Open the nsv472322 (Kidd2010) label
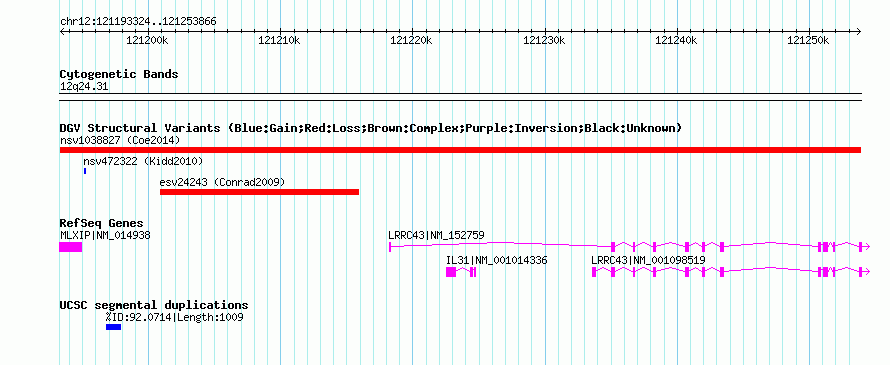The image size is (890, 365). click(x=143, y=161)
